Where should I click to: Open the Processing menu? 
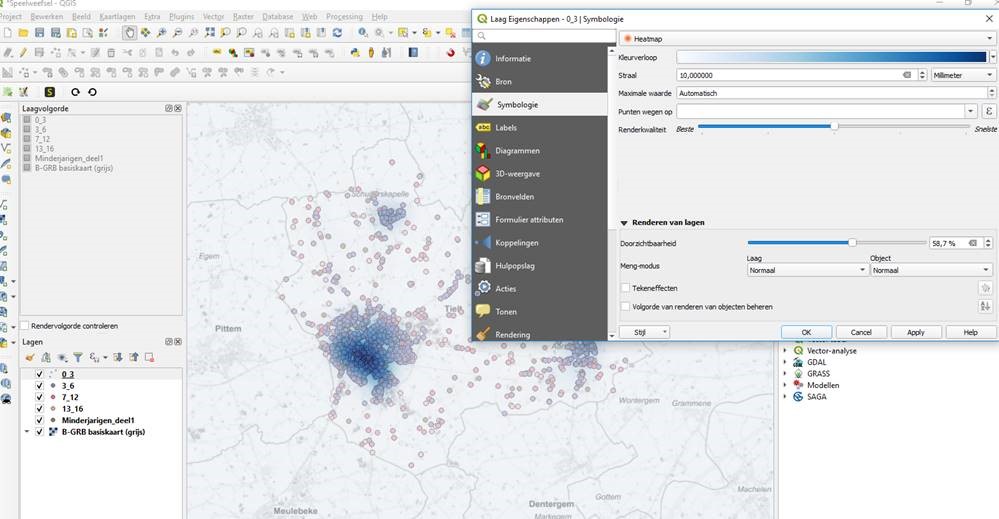pos(344,17)
